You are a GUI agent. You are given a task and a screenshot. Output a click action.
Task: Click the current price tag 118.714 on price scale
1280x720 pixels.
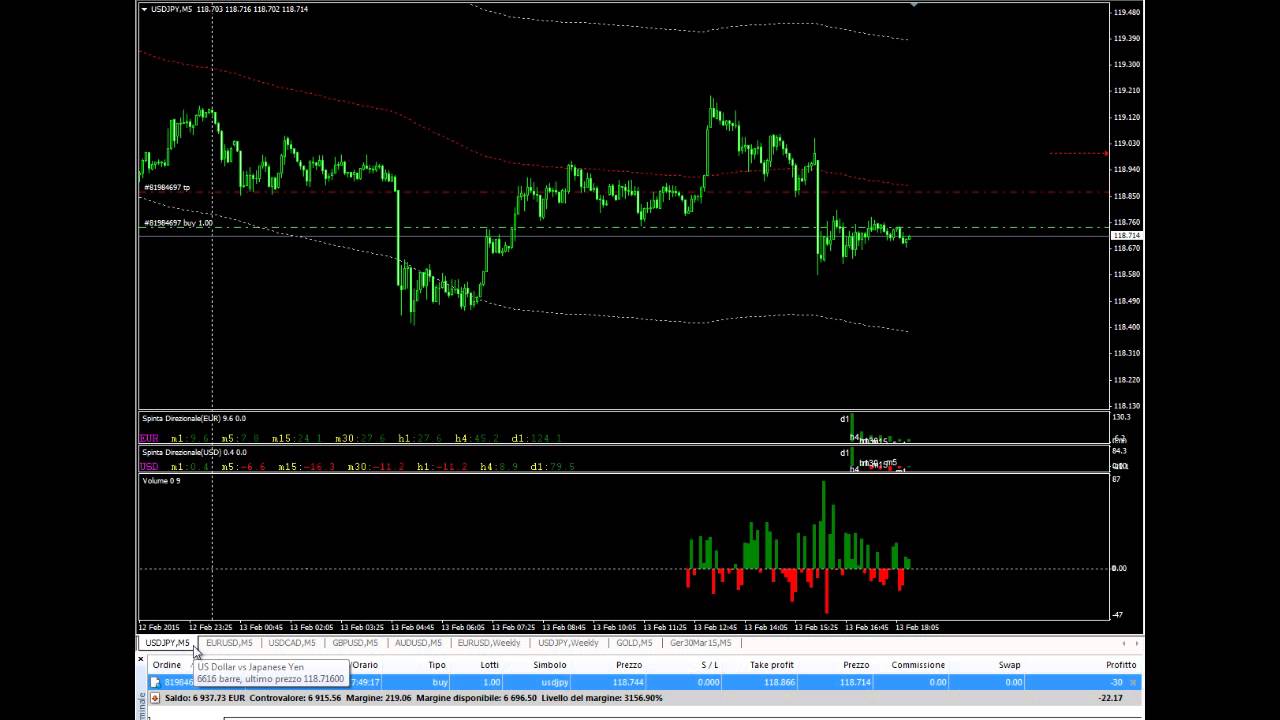click(1126, 235)
